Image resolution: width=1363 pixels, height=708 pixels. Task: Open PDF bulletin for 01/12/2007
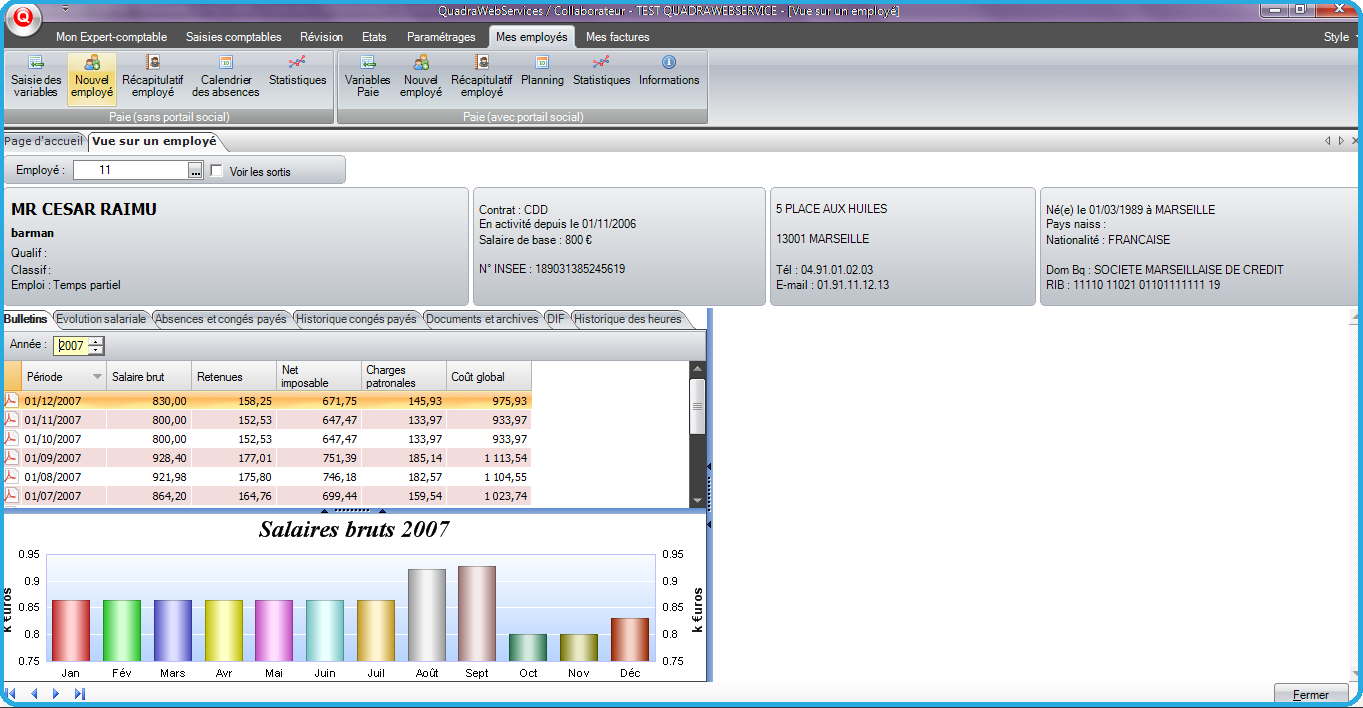point(12,400)
